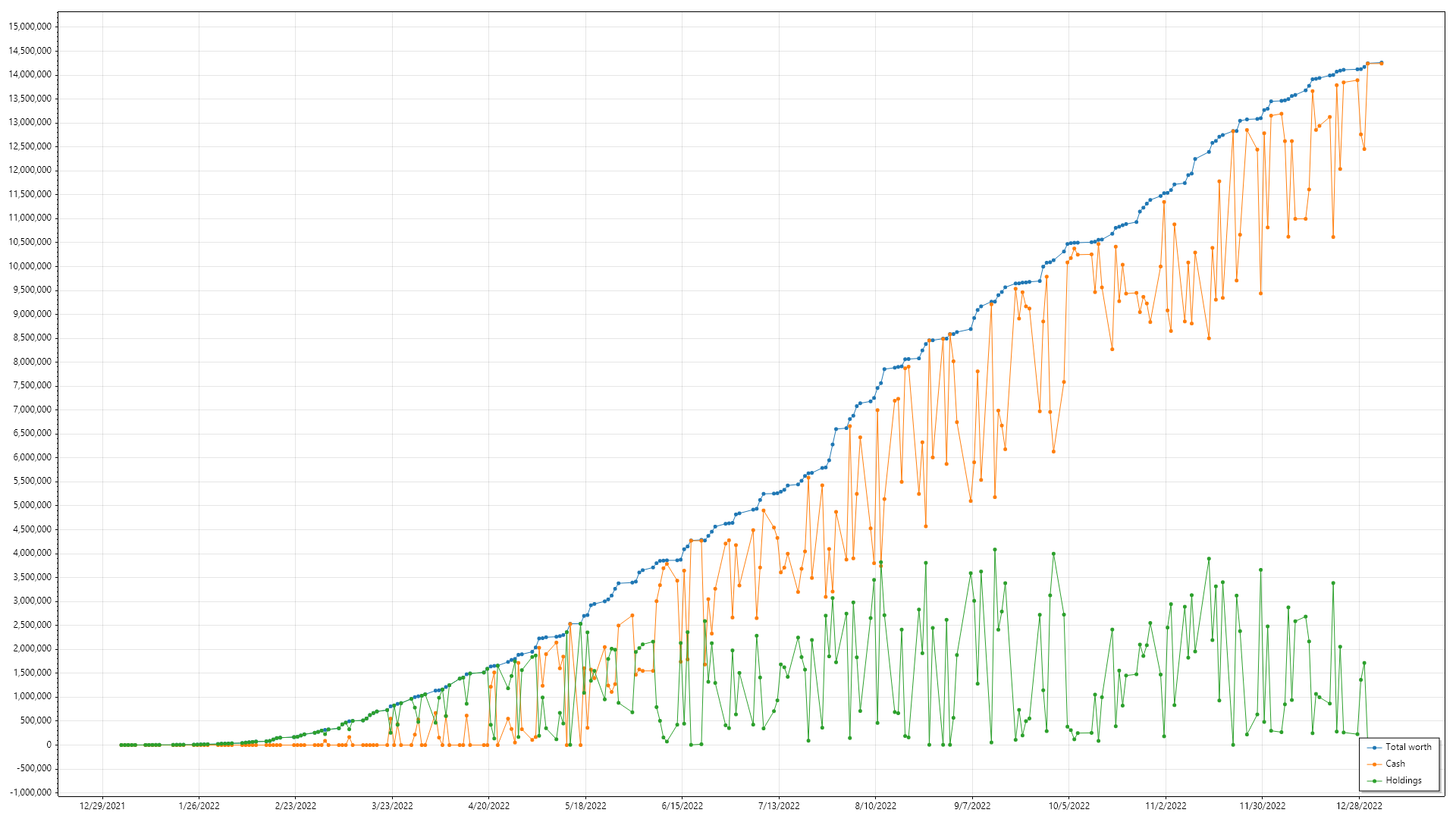
Task: Click the 15,000,000 y-axis label
Action: 30,27
